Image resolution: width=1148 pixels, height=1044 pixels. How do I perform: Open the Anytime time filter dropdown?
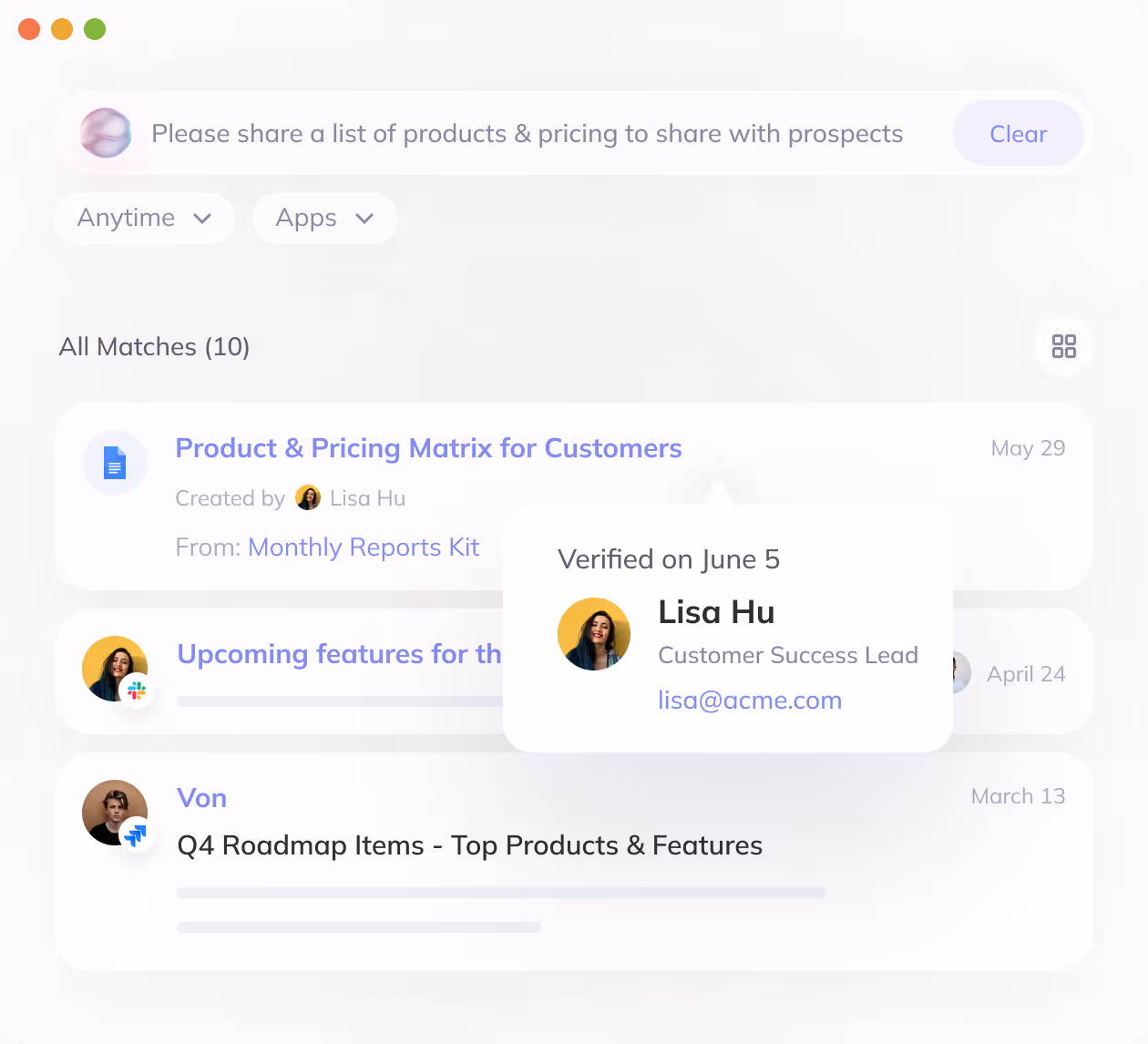(x=145, y=218)
